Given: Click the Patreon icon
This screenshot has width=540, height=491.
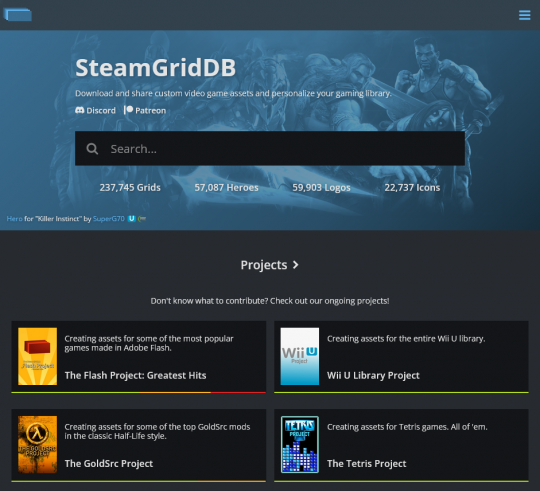Looking at the screenshot, I should 128,110.
